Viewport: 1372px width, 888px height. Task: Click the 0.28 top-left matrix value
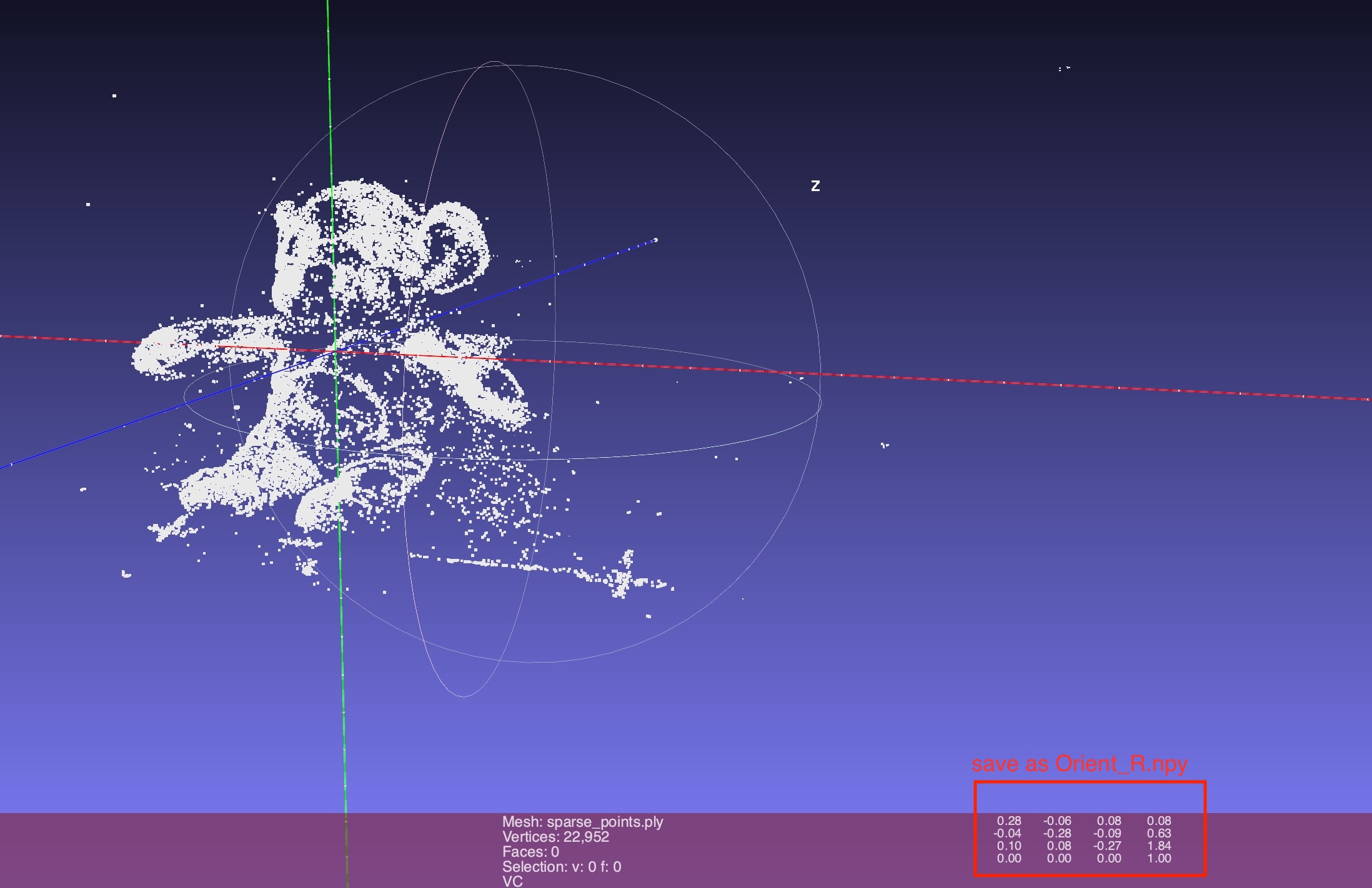(1008, 821)
